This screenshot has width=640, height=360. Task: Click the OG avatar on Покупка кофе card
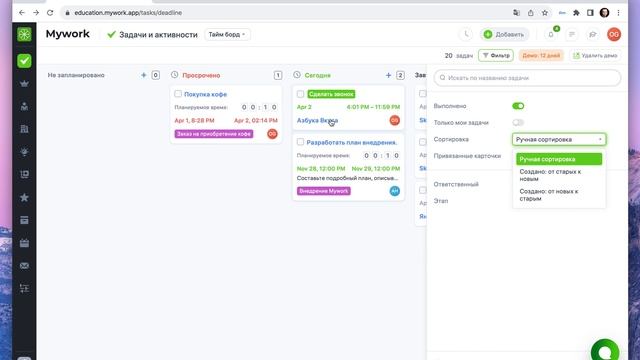click(x=272, y=134)
